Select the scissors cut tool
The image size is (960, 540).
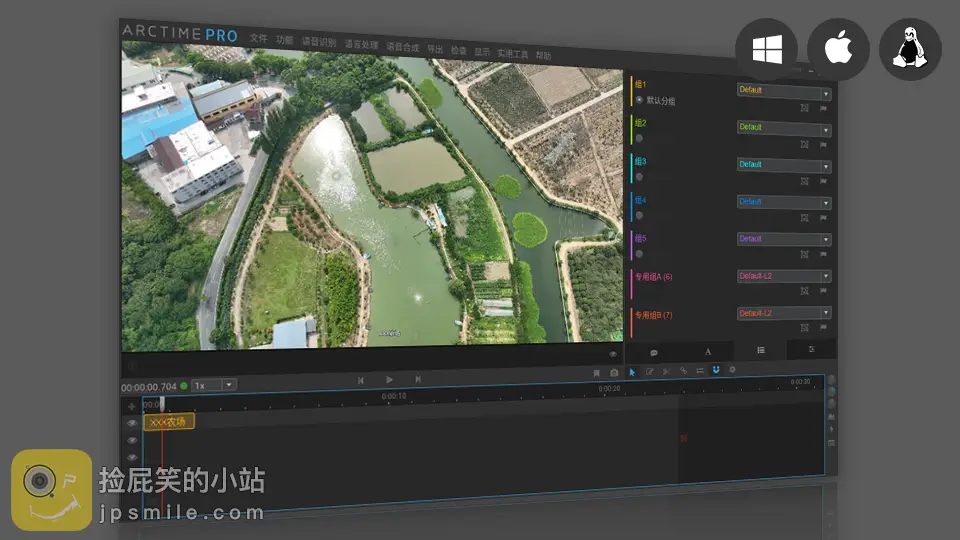pyautogui.click(x=666, y=371)
